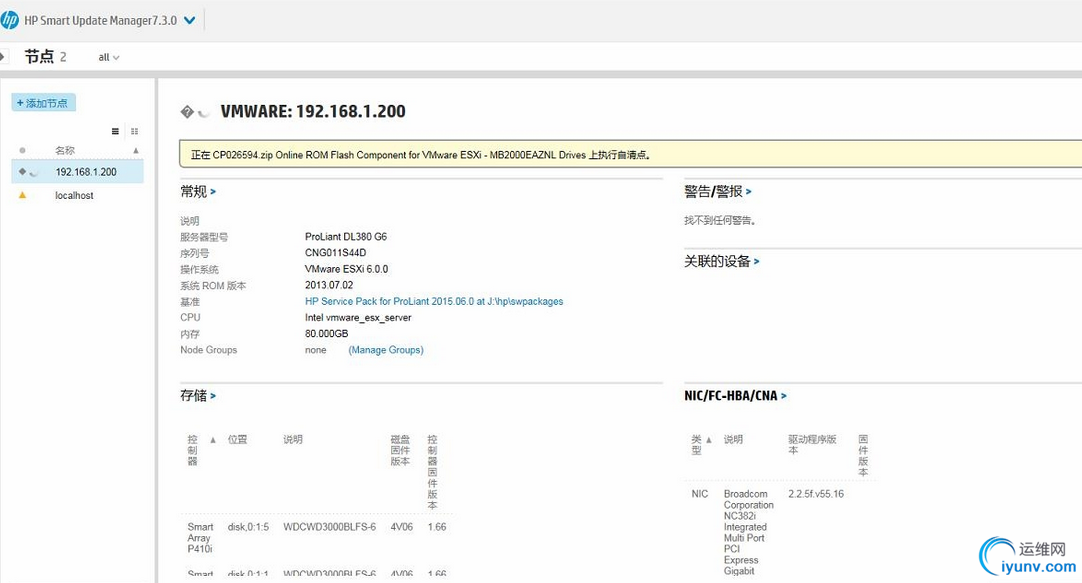Click Smart Array P410i cell
The height and width of the screenshot is (583, 1082).
(x=200, y=537)
